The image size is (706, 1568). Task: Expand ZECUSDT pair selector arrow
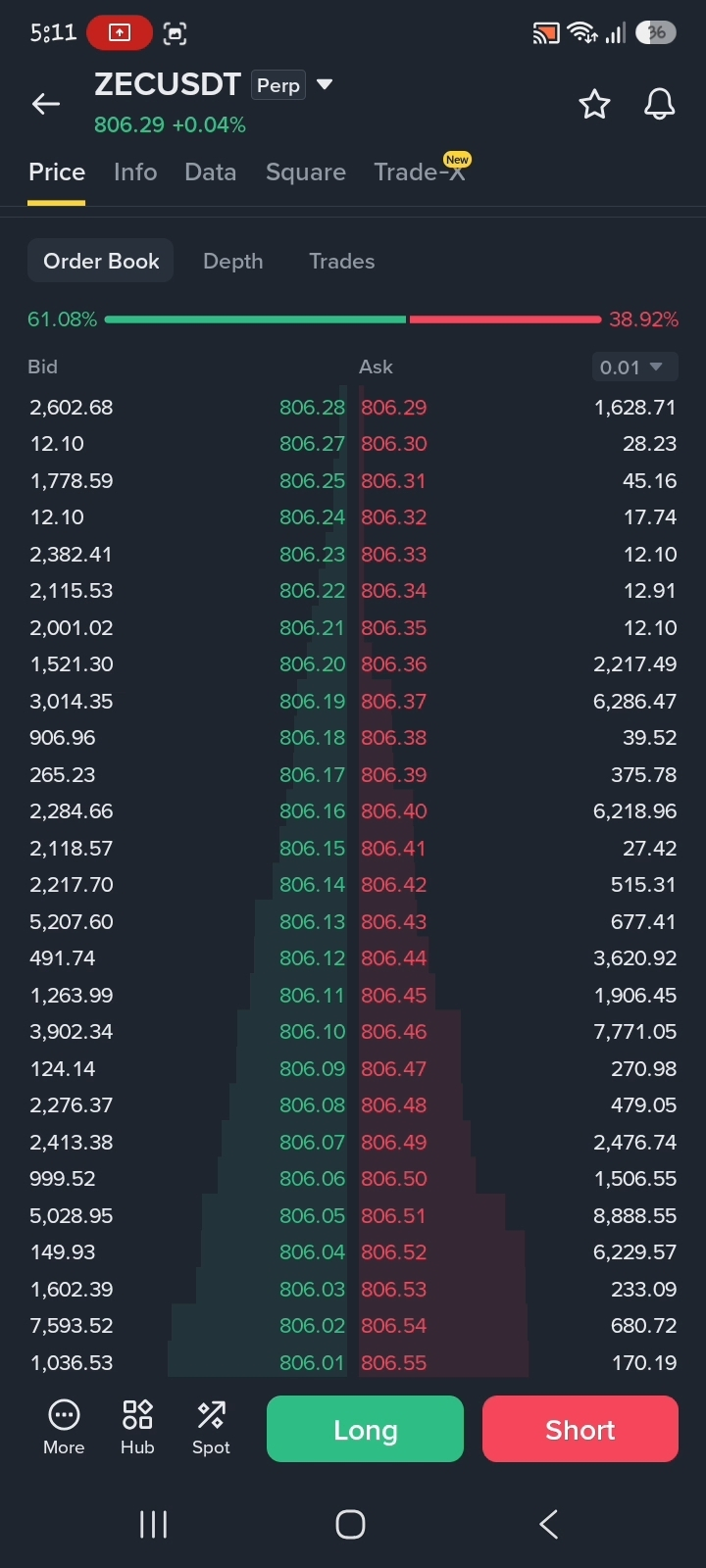[325, 85]
